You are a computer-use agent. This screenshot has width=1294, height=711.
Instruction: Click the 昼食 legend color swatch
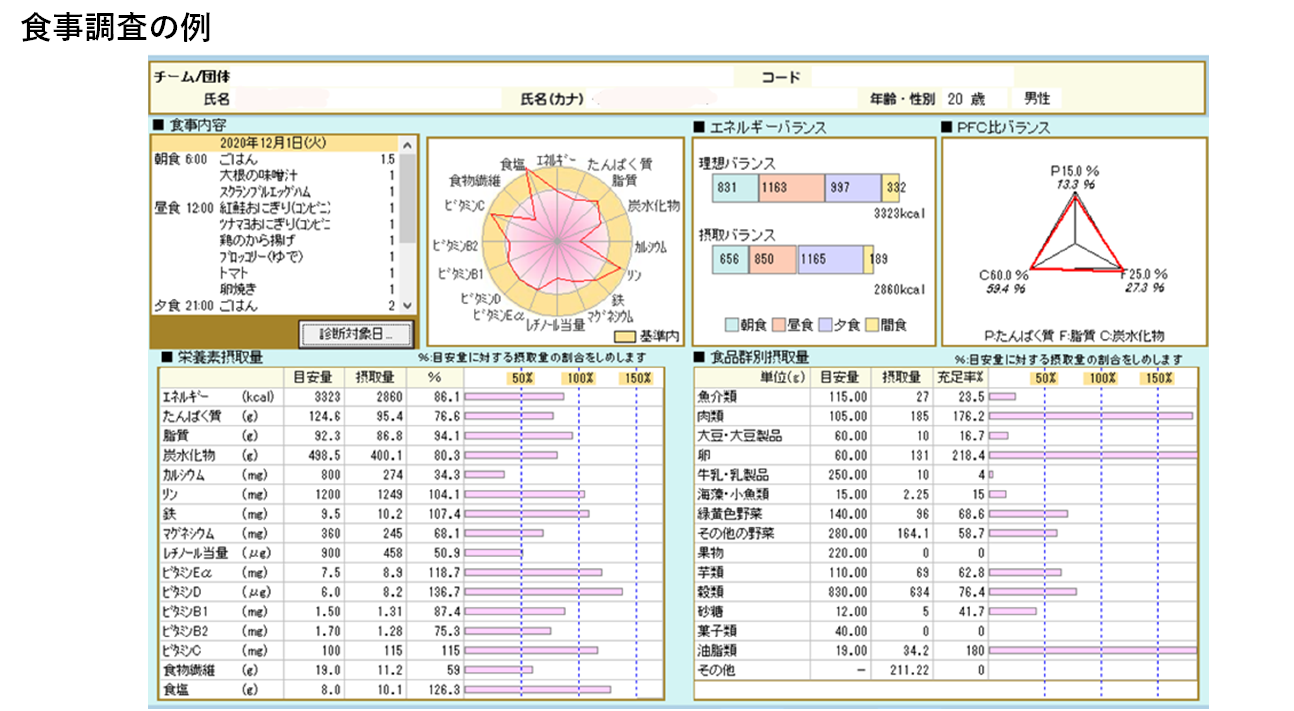tap(779, 325)
